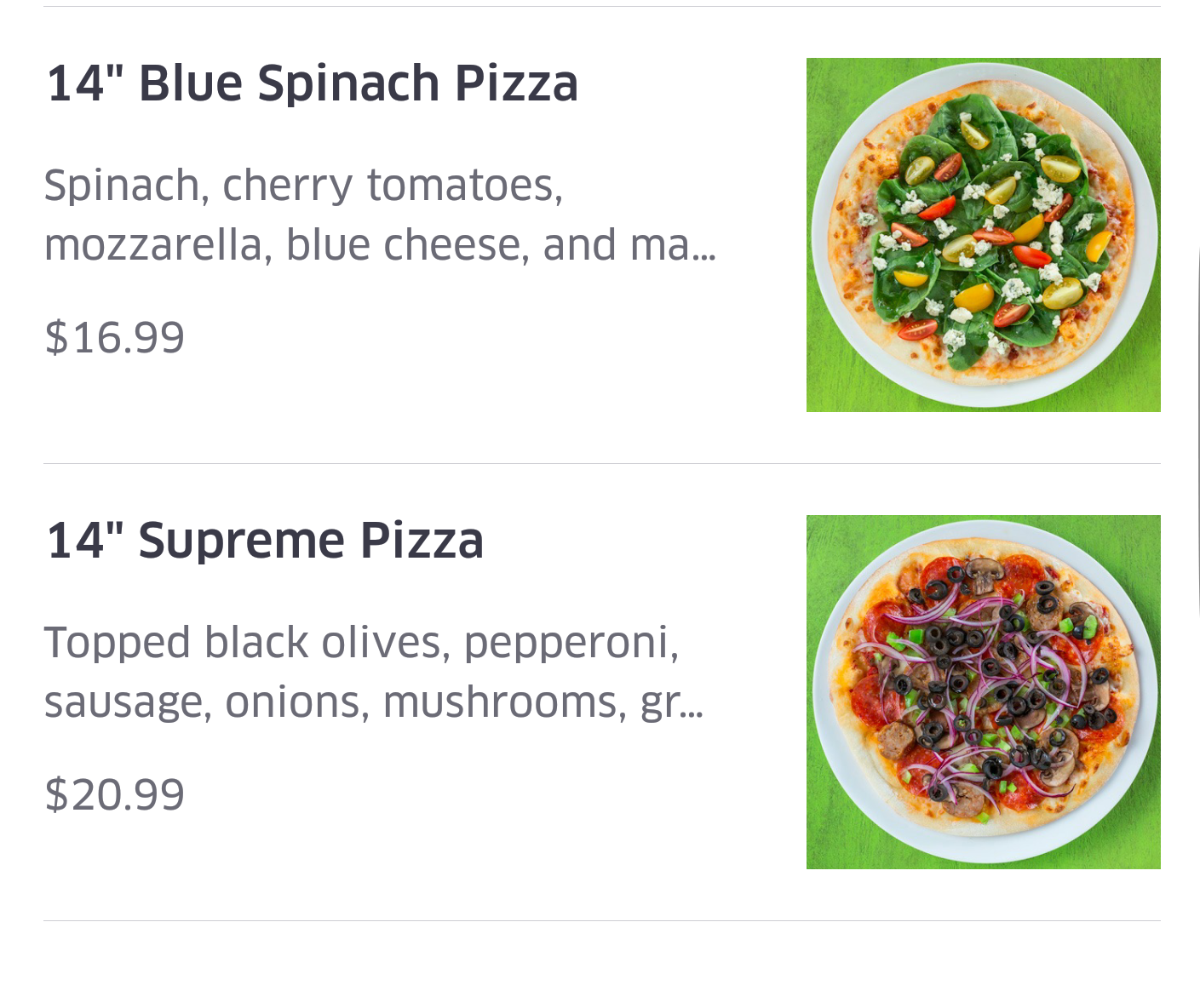
Task: Click the $20.99 price label
Action: tap(114, 794)
